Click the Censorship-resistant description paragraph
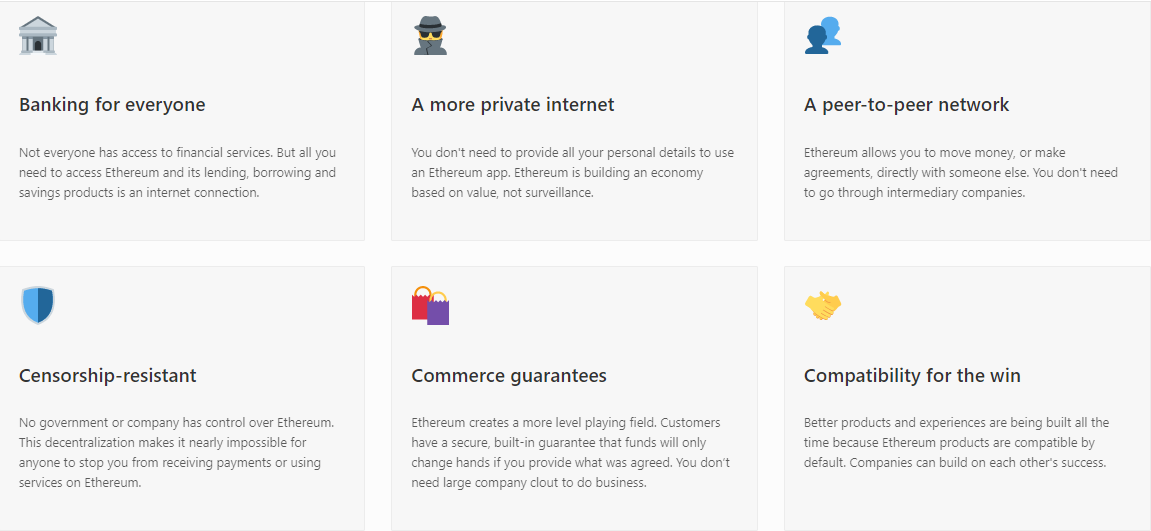The width and height of the screenshot is (1151, 531). [x=176, y=452]
